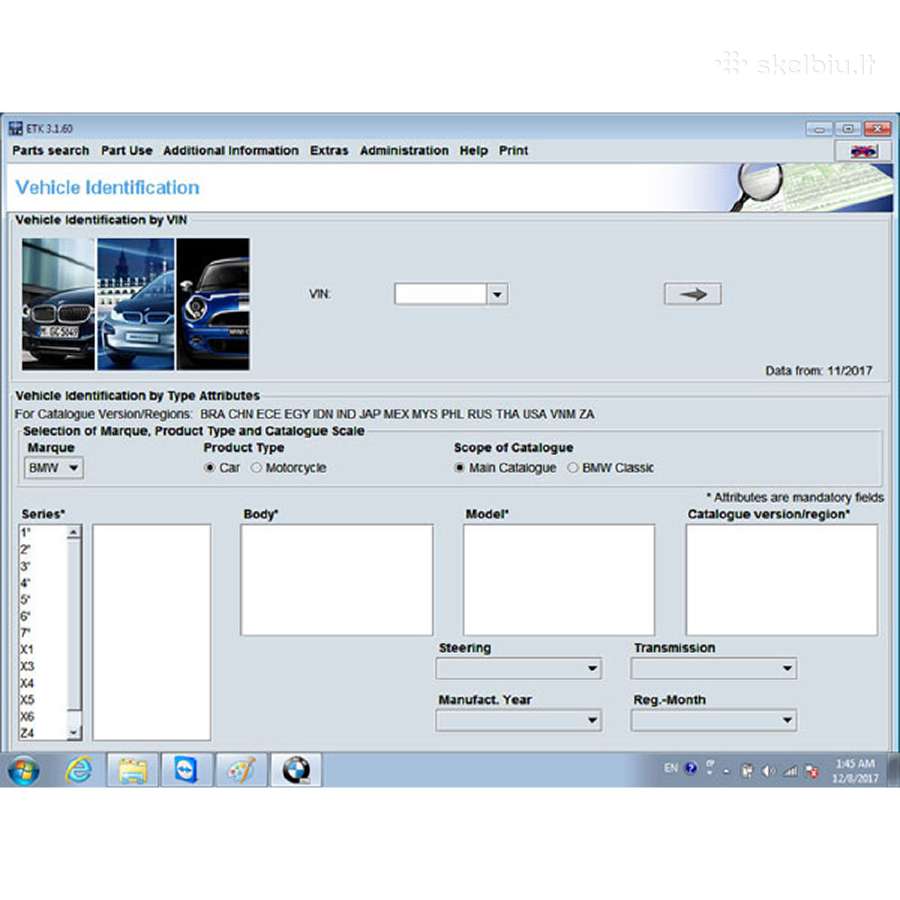
Task: Click the volume speaker tray icon
Action: click(768, 771)
